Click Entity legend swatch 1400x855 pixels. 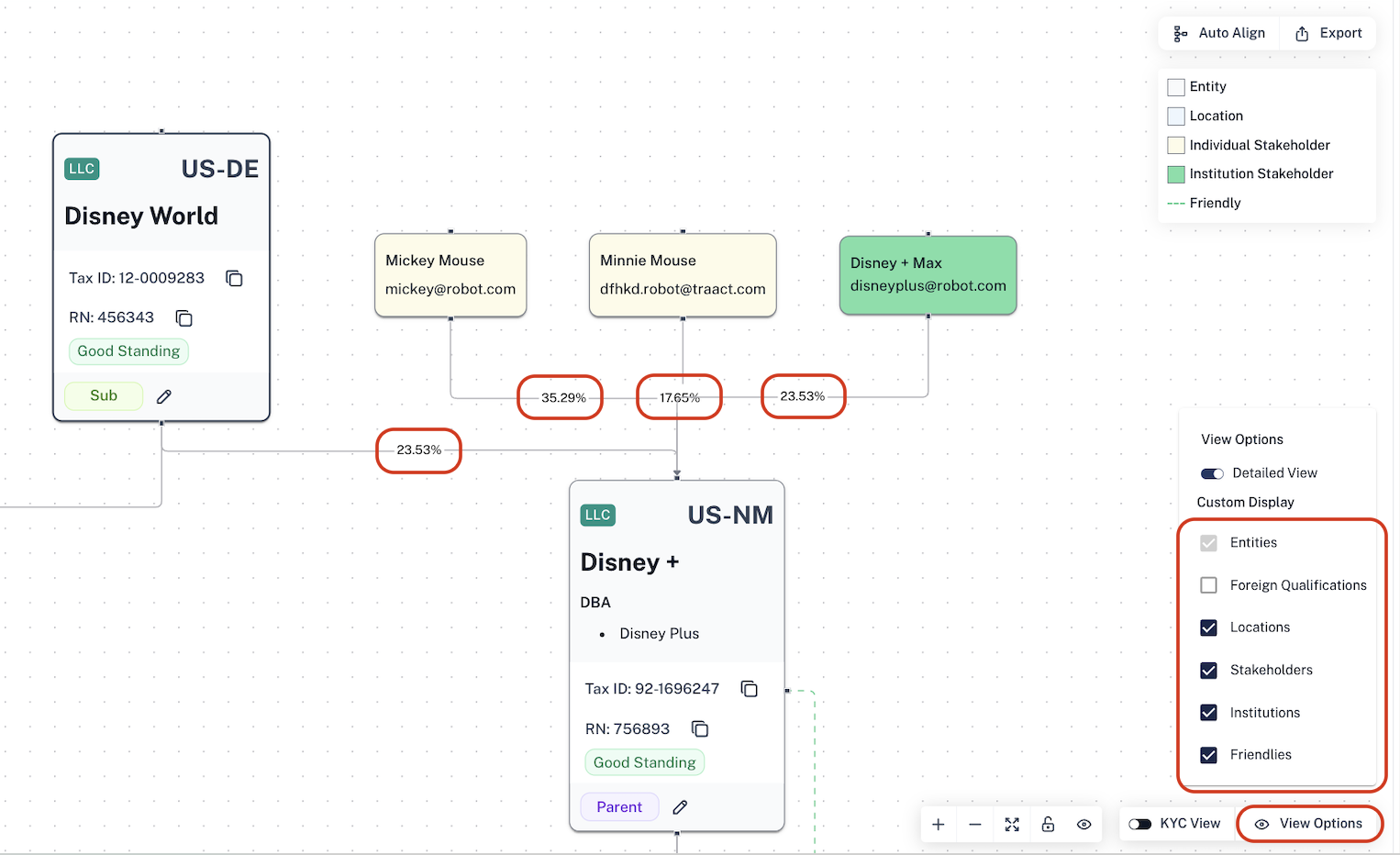pyautogui.click(x=1176, y=87)
